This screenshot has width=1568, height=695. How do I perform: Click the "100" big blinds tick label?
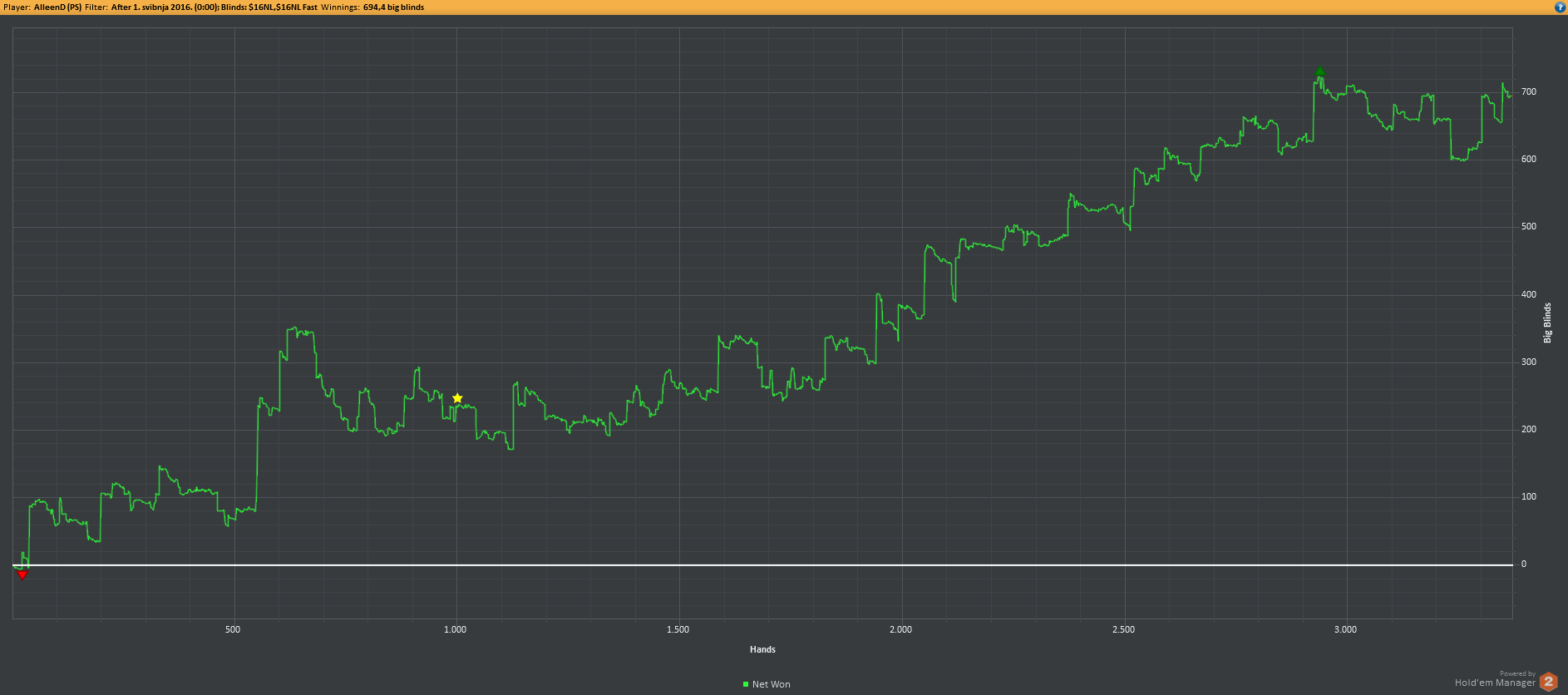click(x=1529, y=496)
